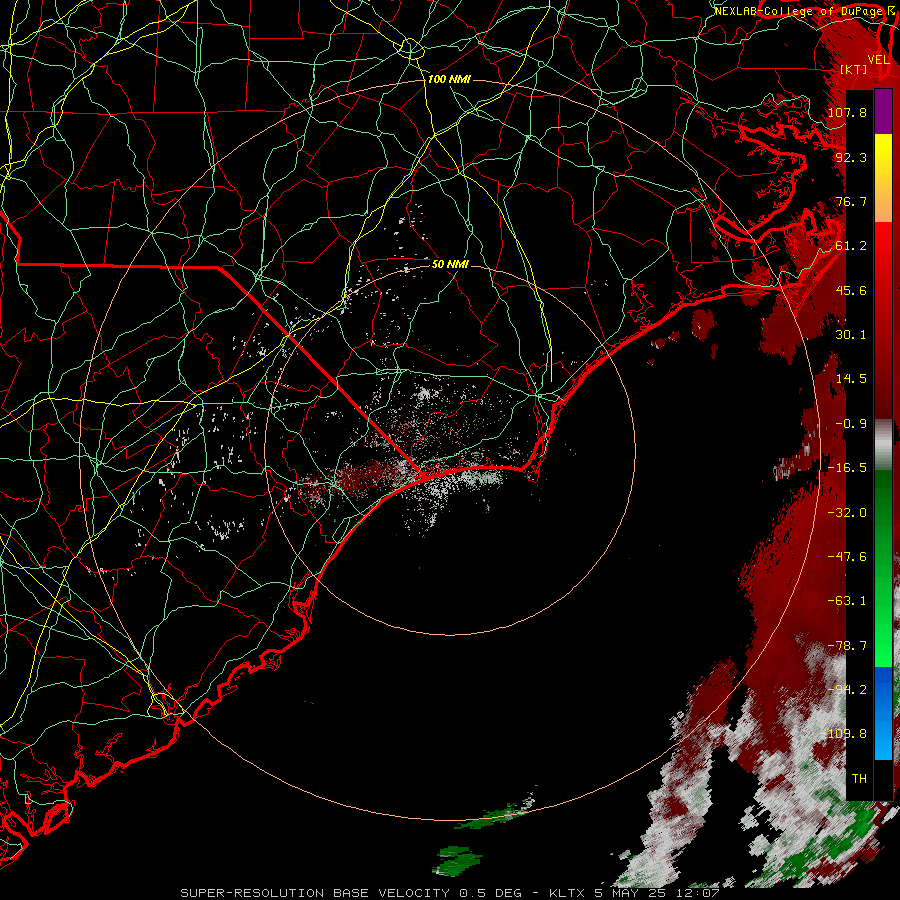
Task: Click the 76.7 velocity scale value
Action: (x=851, y=201)
